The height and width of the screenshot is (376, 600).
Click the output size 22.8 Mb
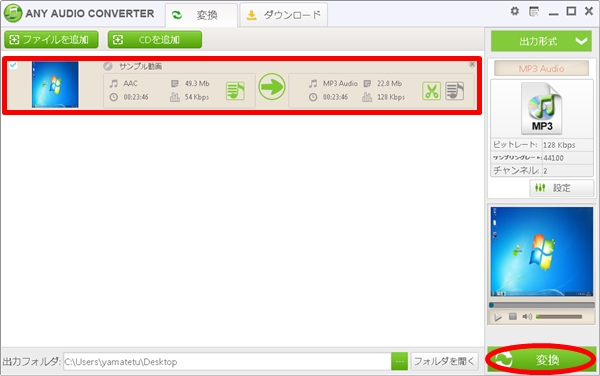pyautogui.click(x=389, y=83)
